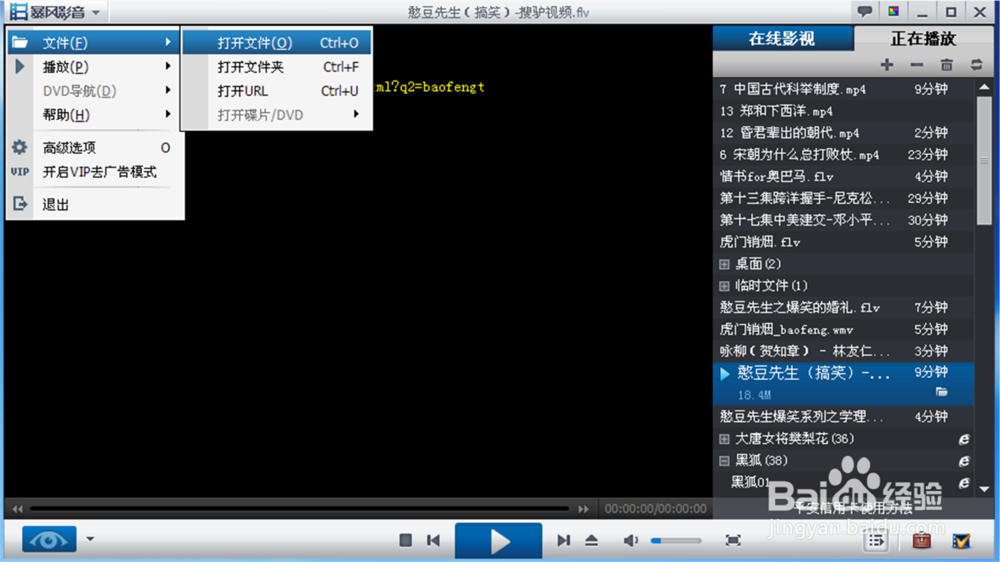Toggle the left-eye mode blue eye button
This screenshot has height=562, width=1000.
pyautogui.click(x=49, y=540)
